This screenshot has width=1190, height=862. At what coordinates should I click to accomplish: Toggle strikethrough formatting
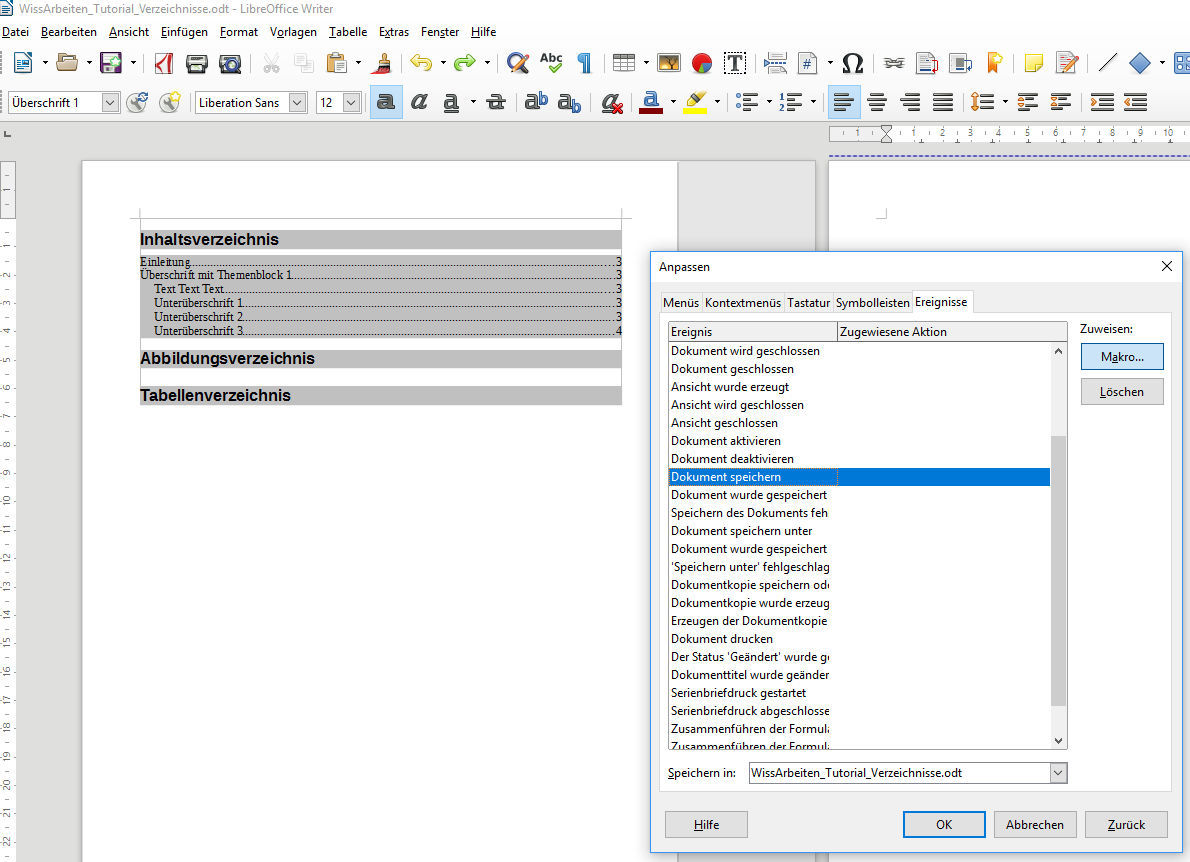[x=496, y=102]
